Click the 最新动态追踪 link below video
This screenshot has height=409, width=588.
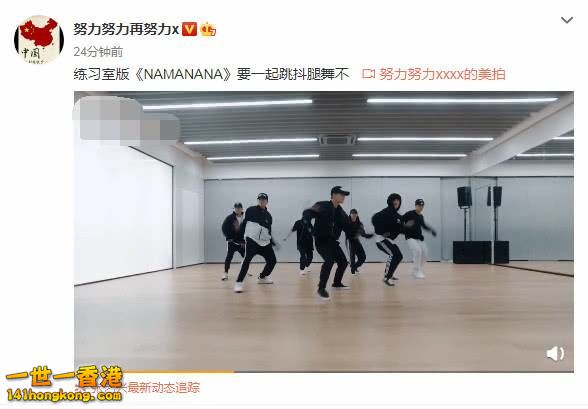tap(164, 387)
